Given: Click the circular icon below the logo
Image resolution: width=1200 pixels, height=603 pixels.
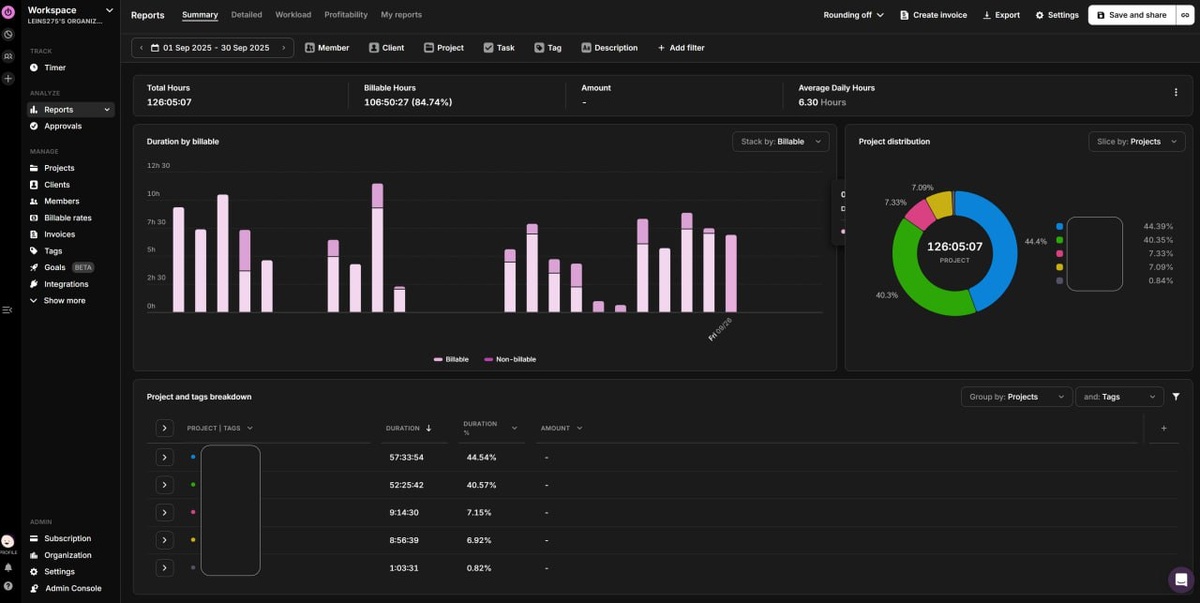Looking at the screenshot, I should click(x=8, y=34).
